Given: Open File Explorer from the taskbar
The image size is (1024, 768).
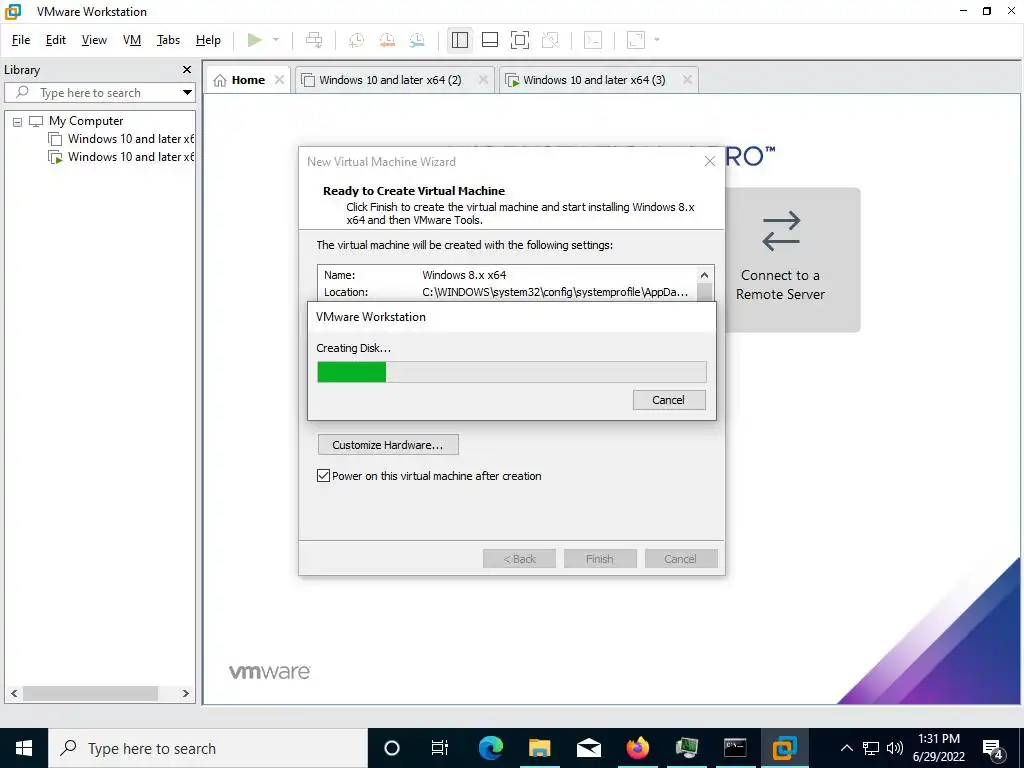Looking at the screenshot, I should tap(539, 748).
